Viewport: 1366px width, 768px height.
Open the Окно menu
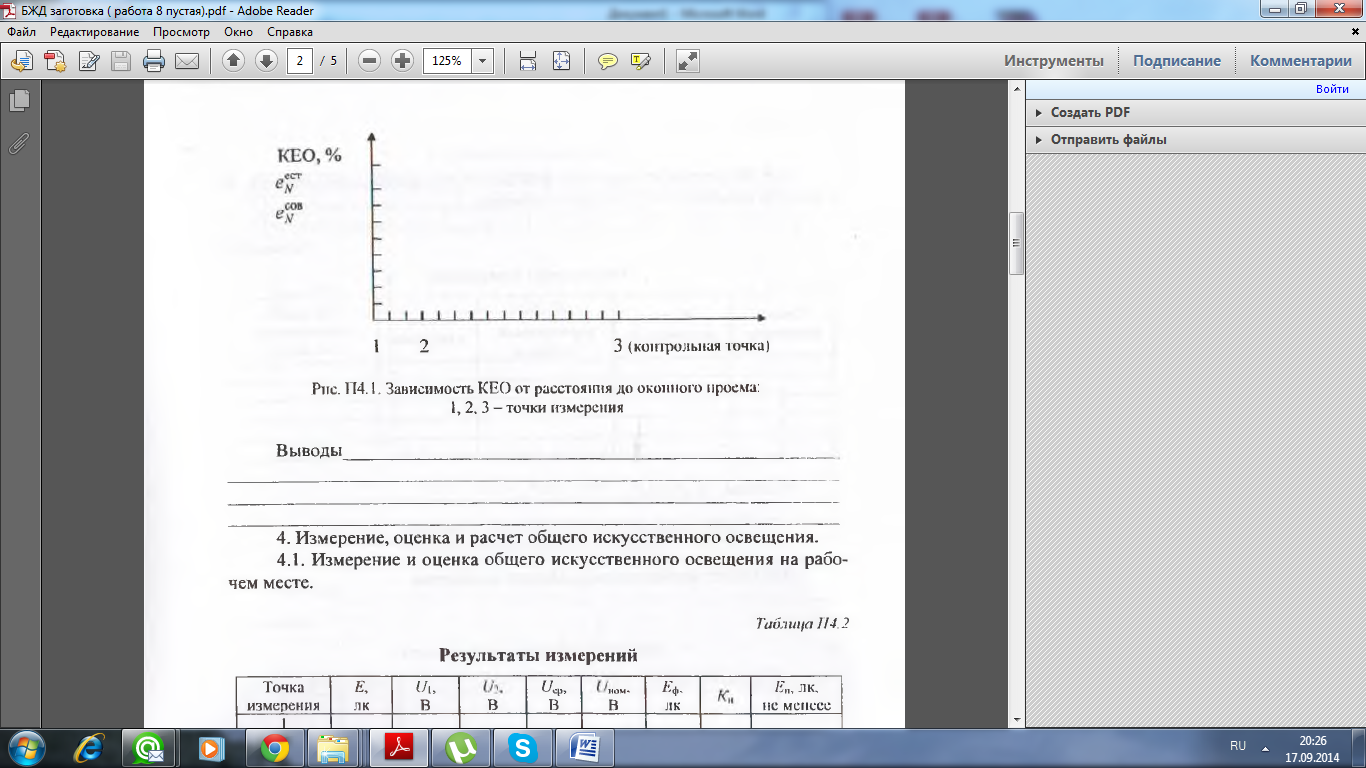238,32
